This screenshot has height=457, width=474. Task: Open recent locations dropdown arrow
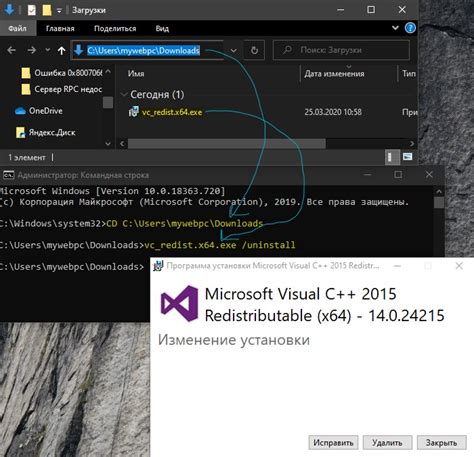pyautogui.click(x=48, y=50)
